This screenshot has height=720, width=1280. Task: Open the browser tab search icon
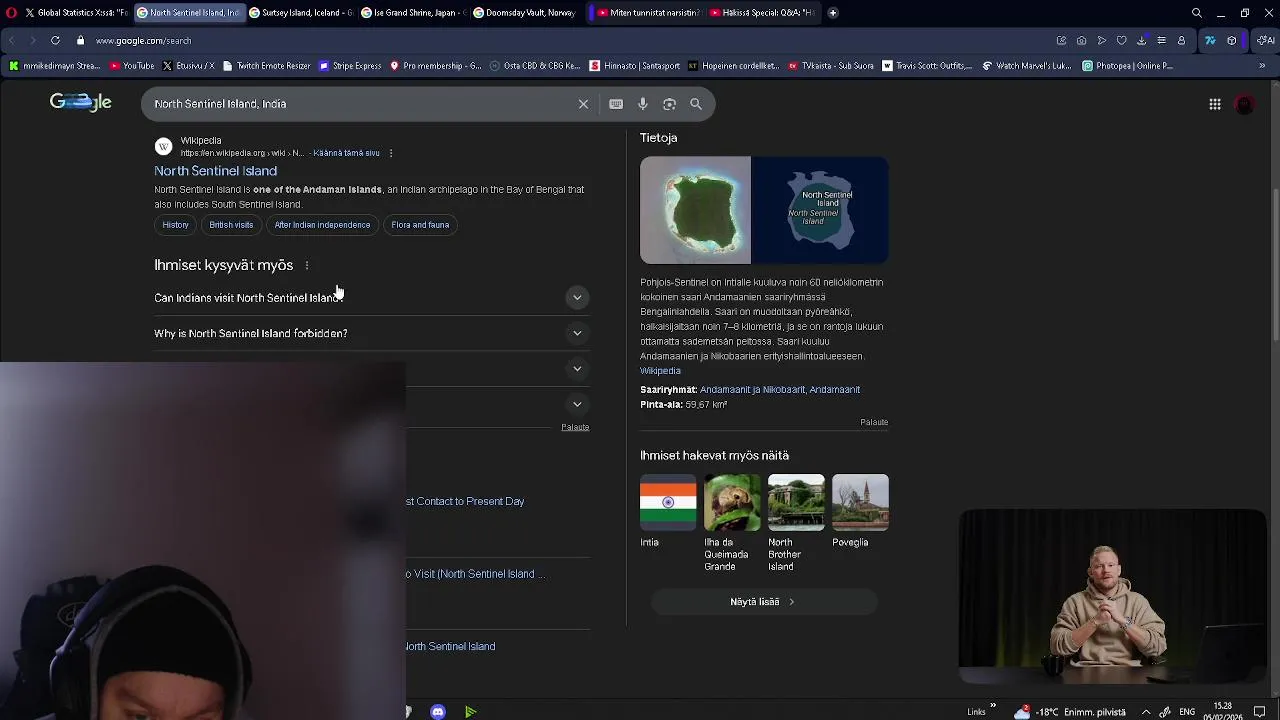click(x=1197, y=13)
